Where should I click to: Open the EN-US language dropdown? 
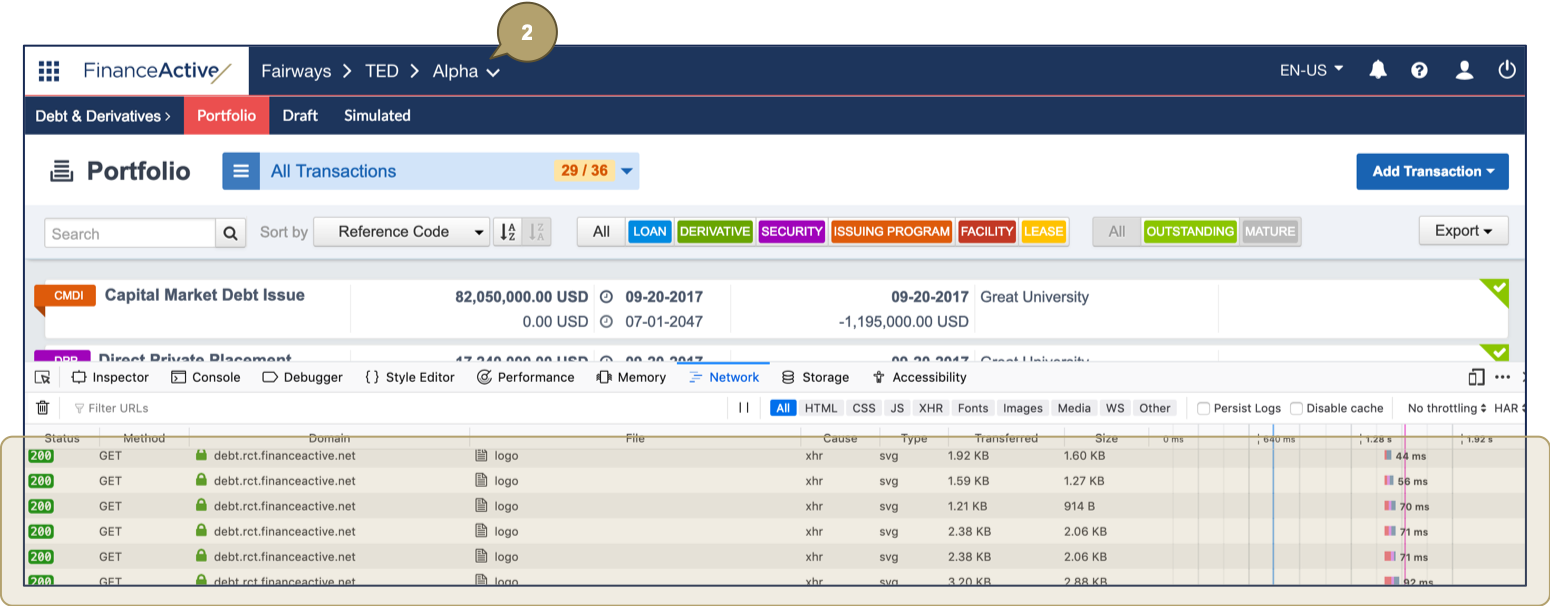coord(1311,70)
